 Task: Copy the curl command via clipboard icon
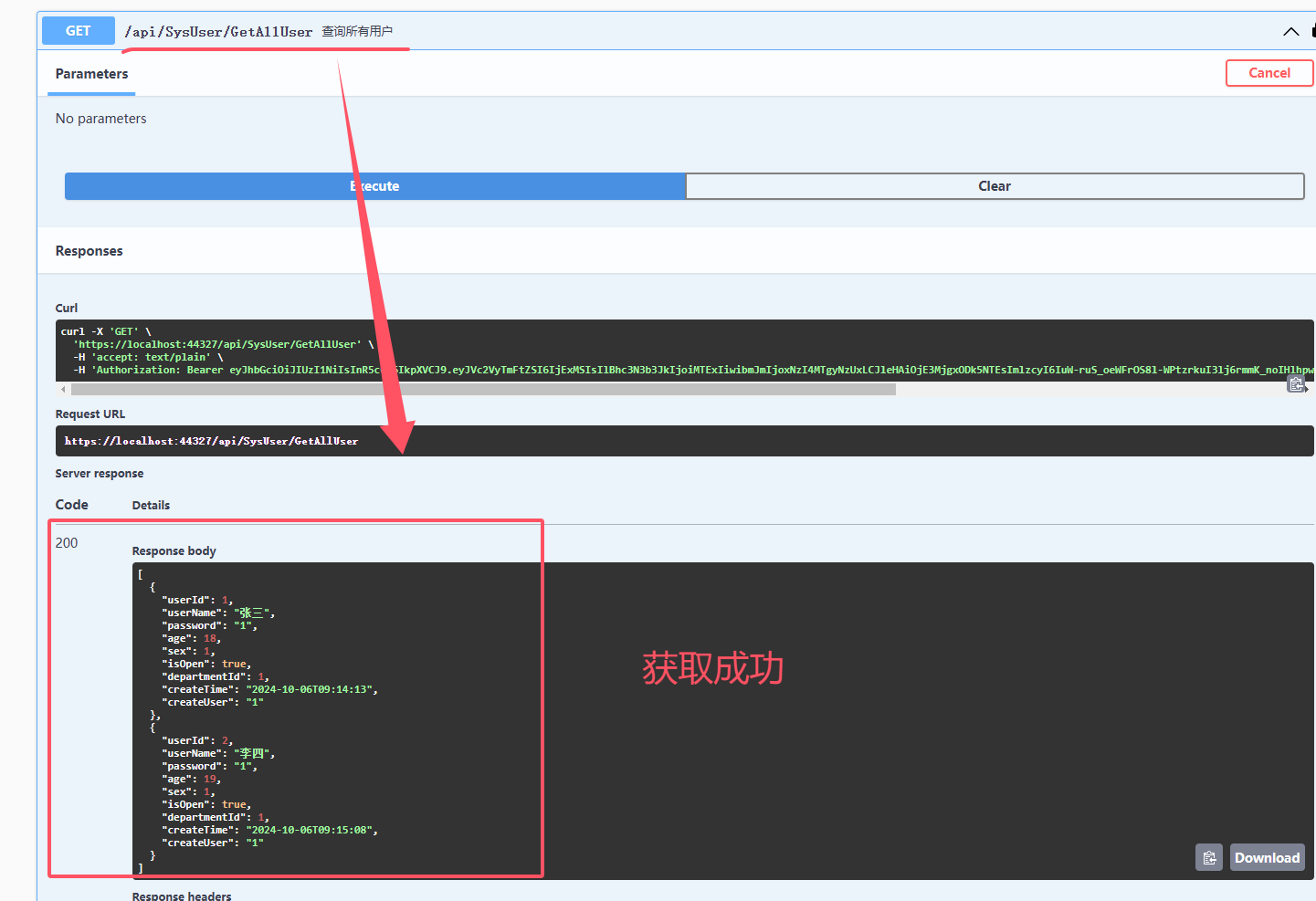coord(1295,384)
